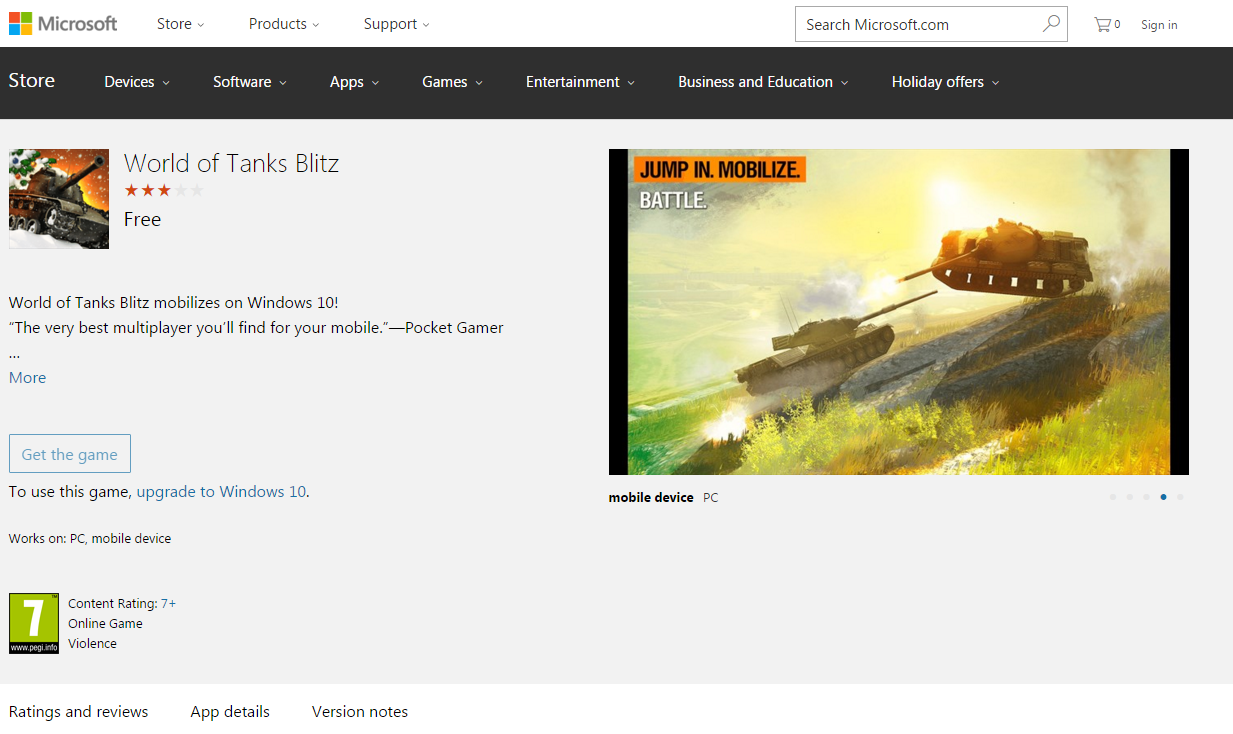Image resolution: width=1233 pixels, height=734 pixels.
Task: Click the tank battle screenshot
Action: [899, 312]
